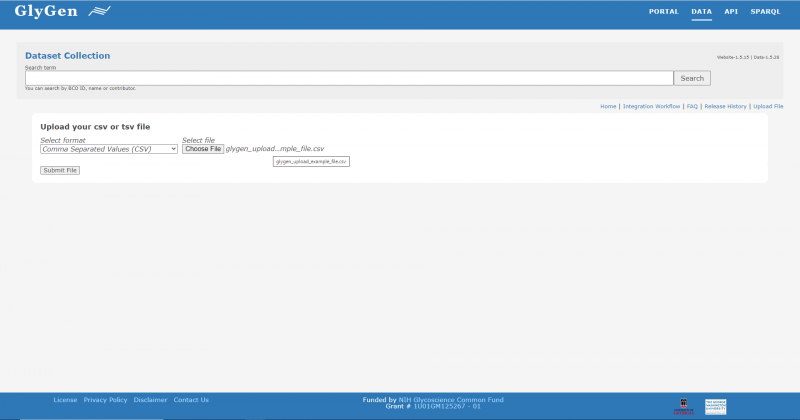
Task: Focus the dataset search term field
Action: tap(348, 78)
